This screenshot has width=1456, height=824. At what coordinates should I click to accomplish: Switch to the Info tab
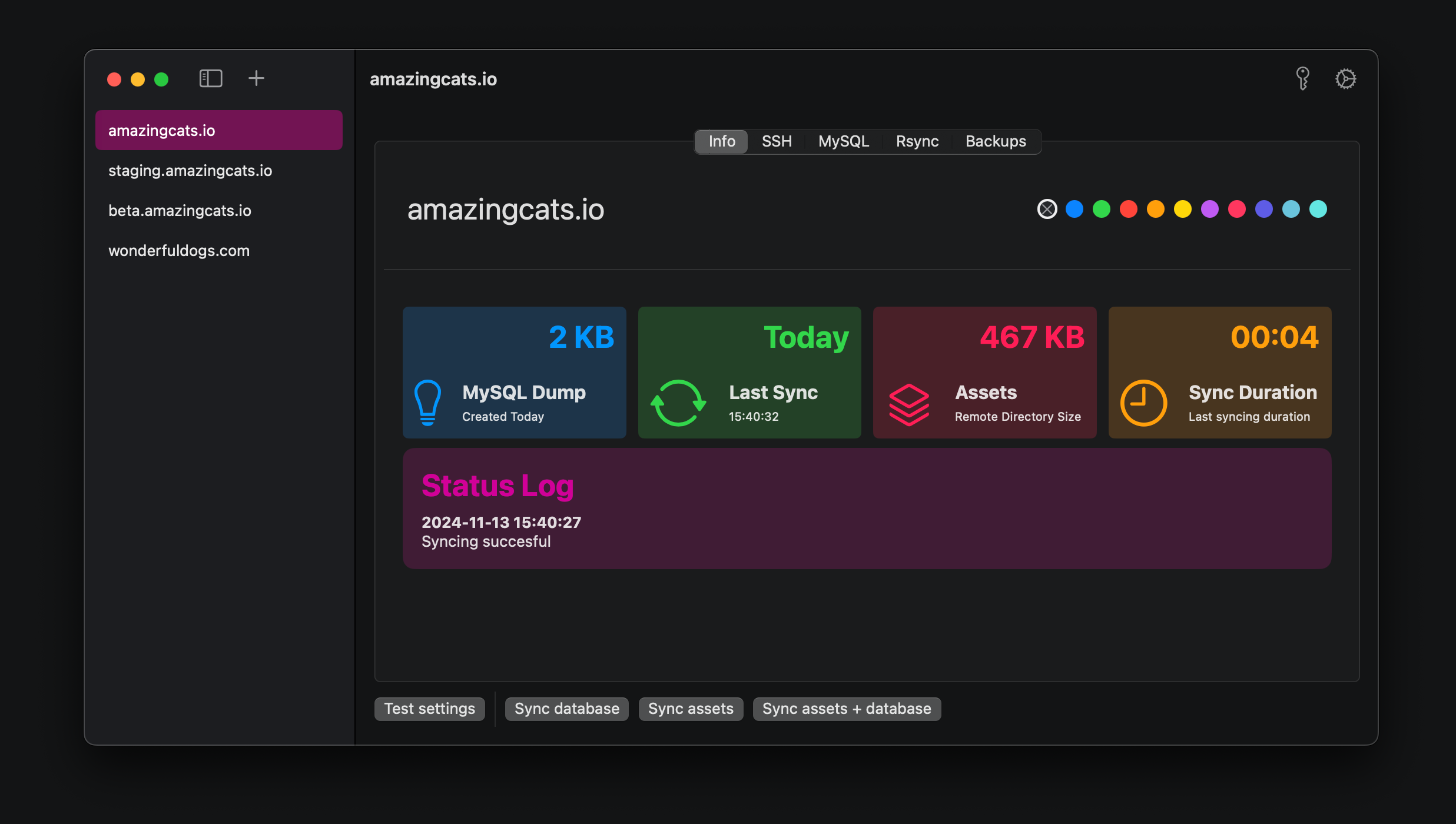721,141
